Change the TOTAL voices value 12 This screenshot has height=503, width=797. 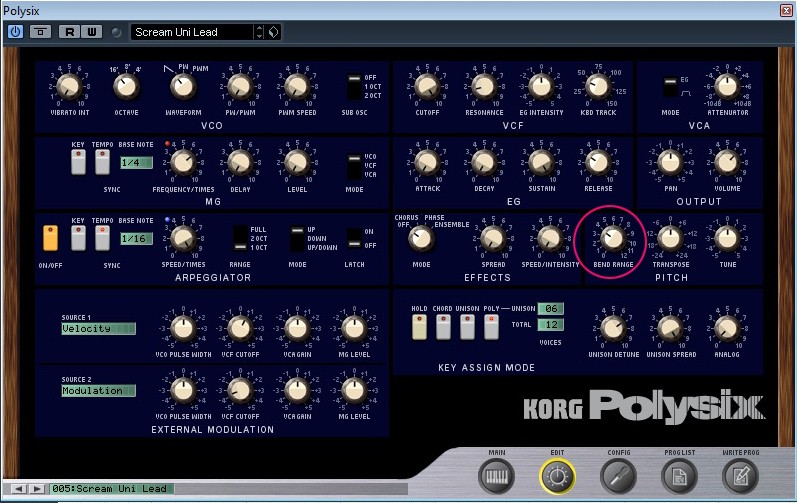pos(550,325)
